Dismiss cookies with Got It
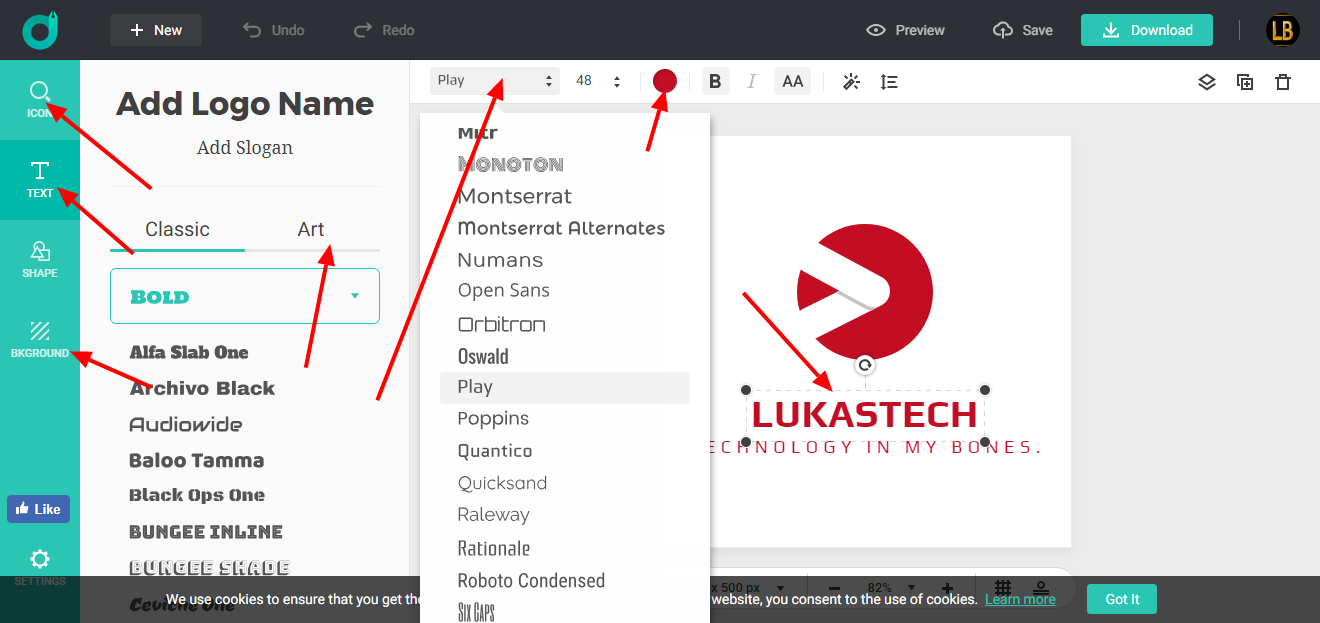 coord(1122,599)
